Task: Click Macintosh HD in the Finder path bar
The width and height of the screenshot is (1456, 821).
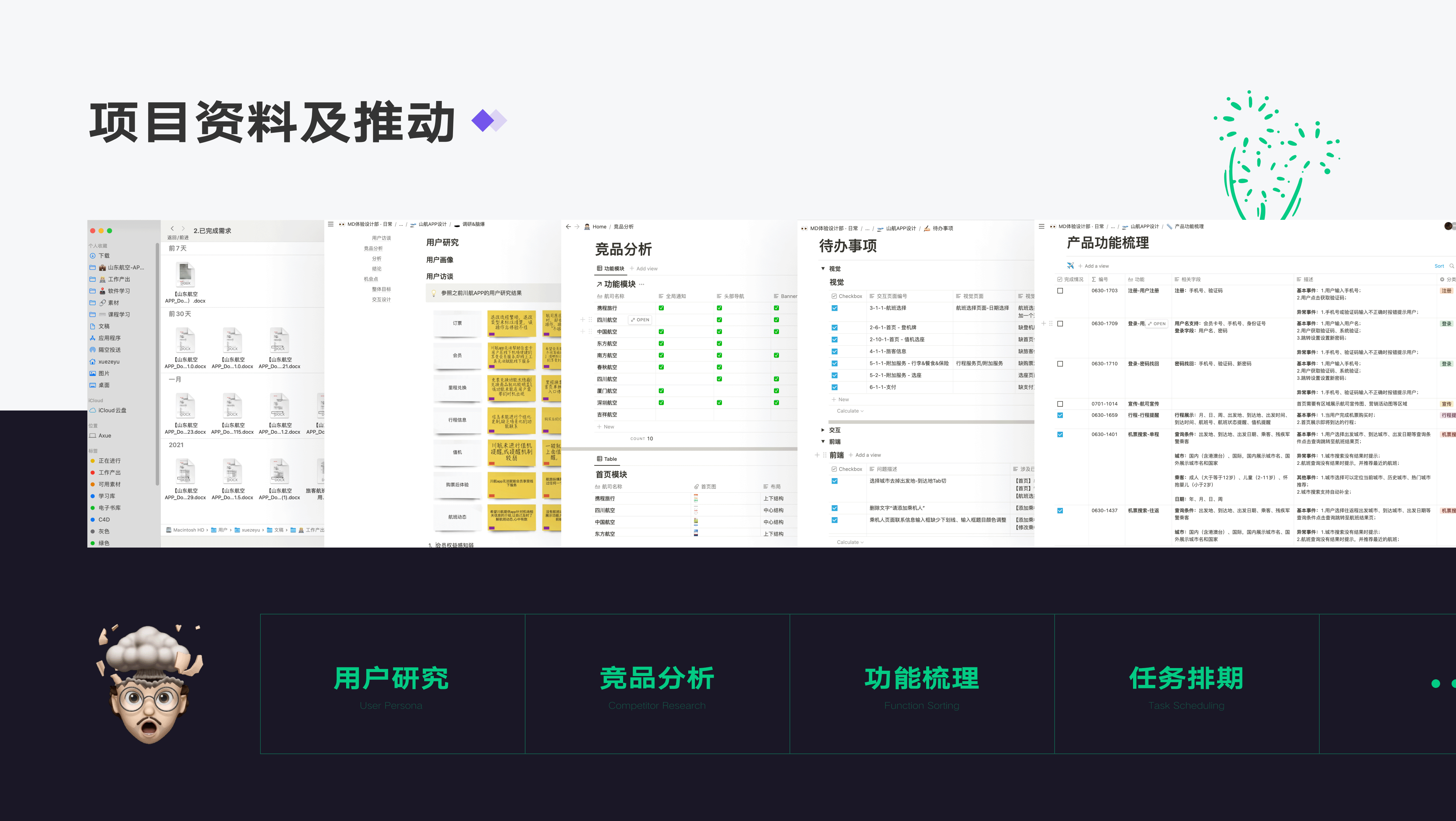Action: click(185, 530)
